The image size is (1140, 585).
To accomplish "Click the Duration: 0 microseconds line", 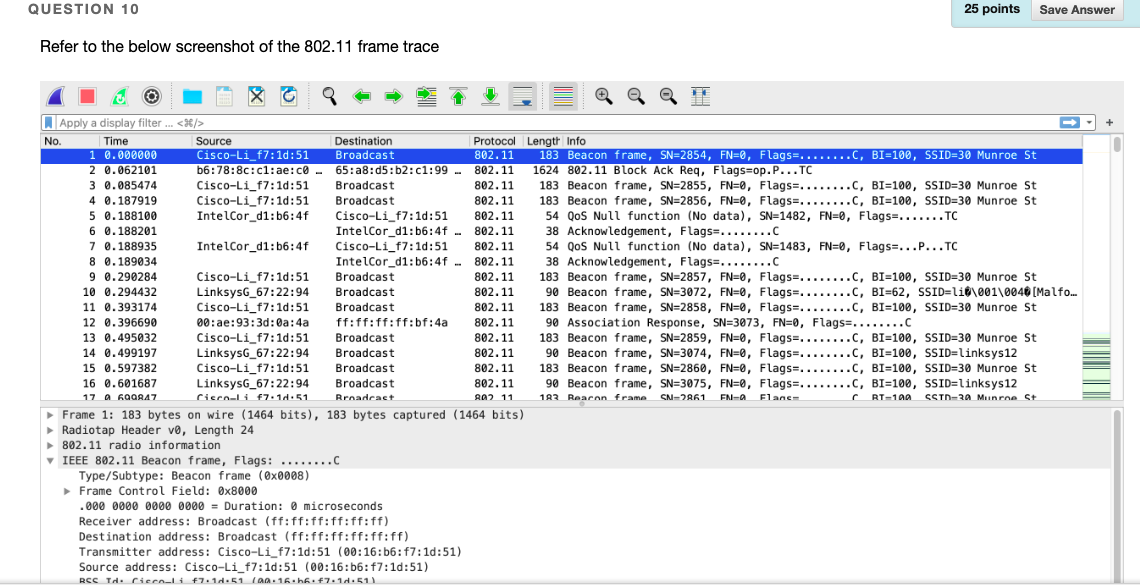I will (x=230, y=506).
